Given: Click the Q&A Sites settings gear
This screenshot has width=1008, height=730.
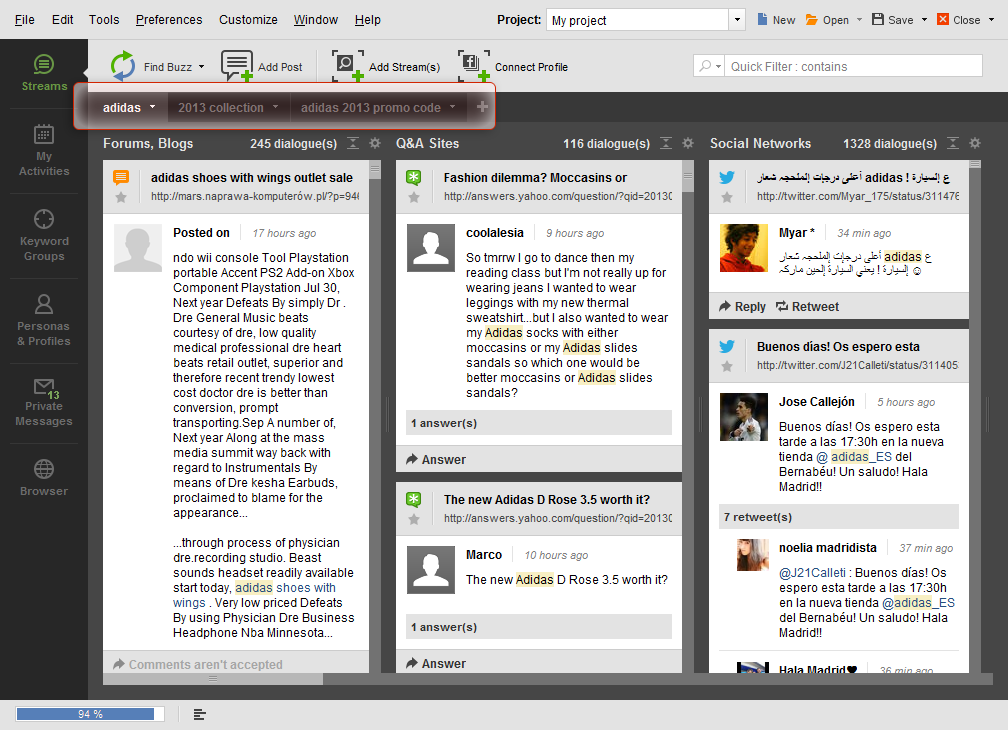Looking at the screenshot, I should pyautogui.click(x=688, y=143).
